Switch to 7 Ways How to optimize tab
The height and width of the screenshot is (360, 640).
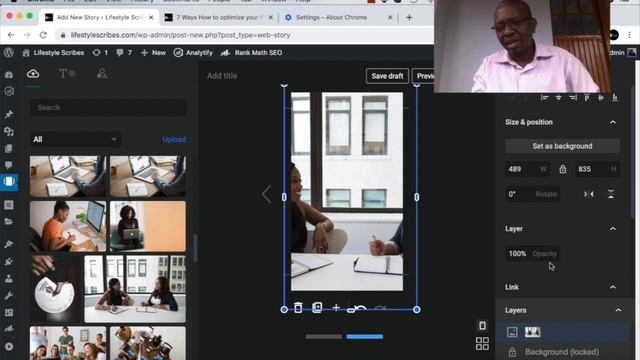point(218,17)
